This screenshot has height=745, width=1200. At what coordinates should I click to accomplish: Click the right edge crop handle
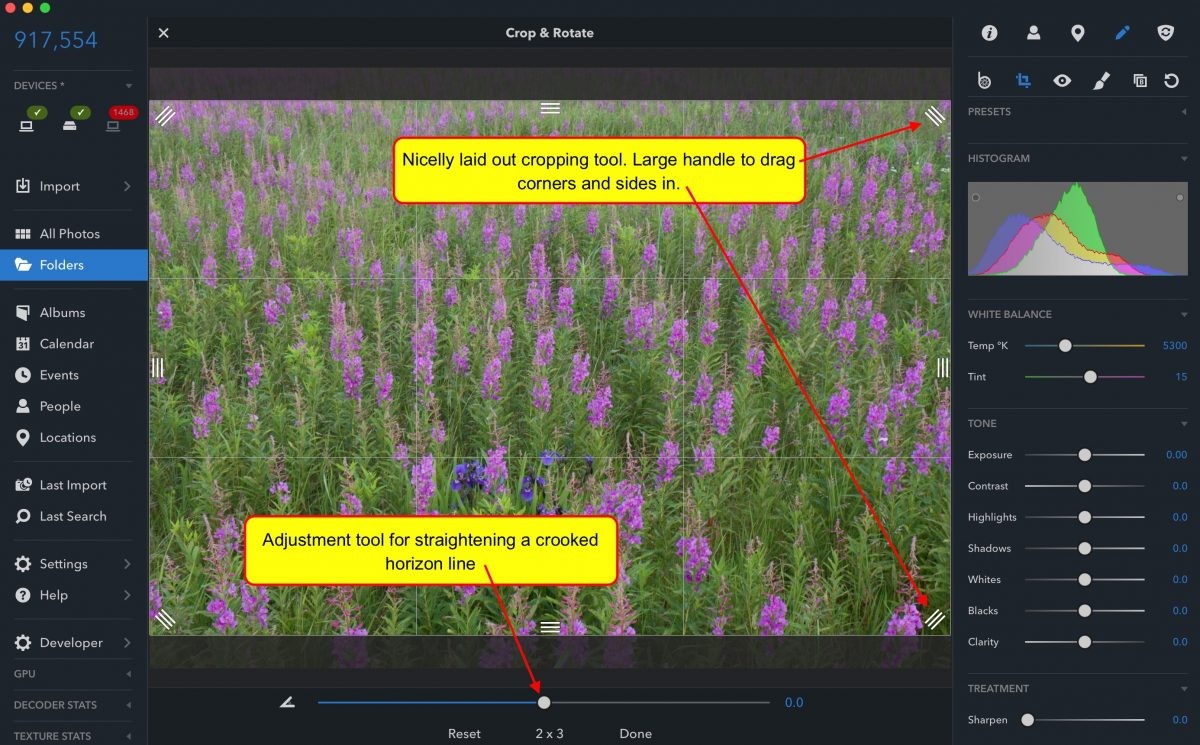[943, 368]
